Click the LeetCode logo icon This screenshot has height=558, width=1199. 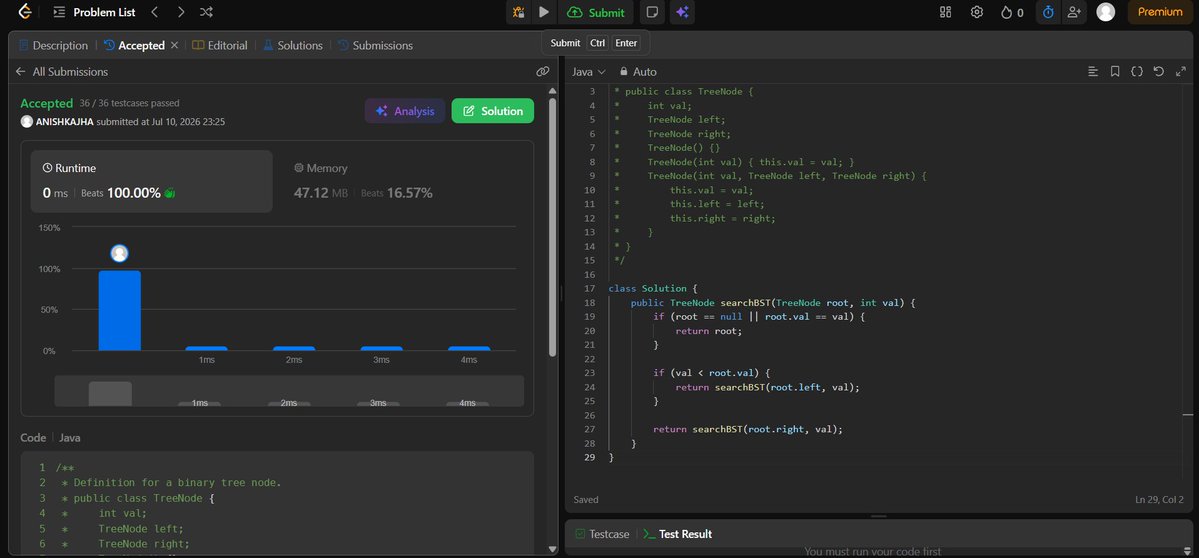(x=25, y=11)
